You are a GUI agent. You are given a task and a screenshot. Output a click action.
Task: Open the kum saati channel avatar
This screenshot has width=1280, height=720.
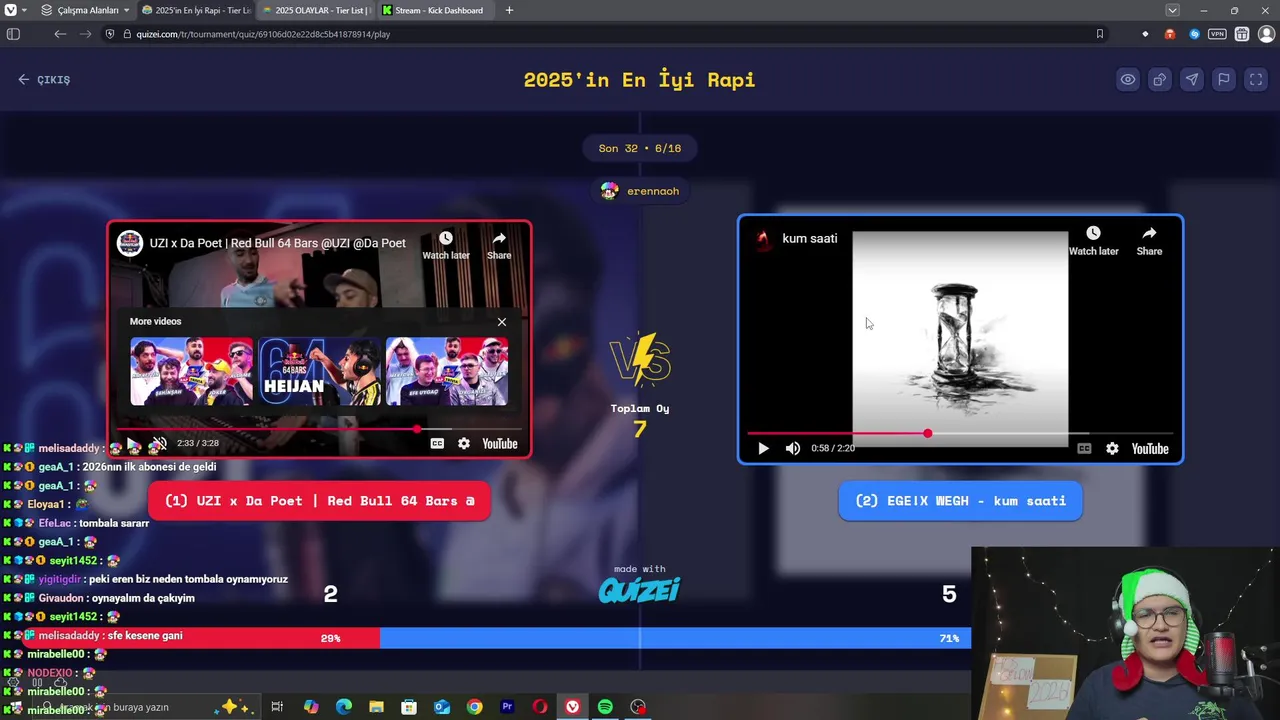(763, 239)
